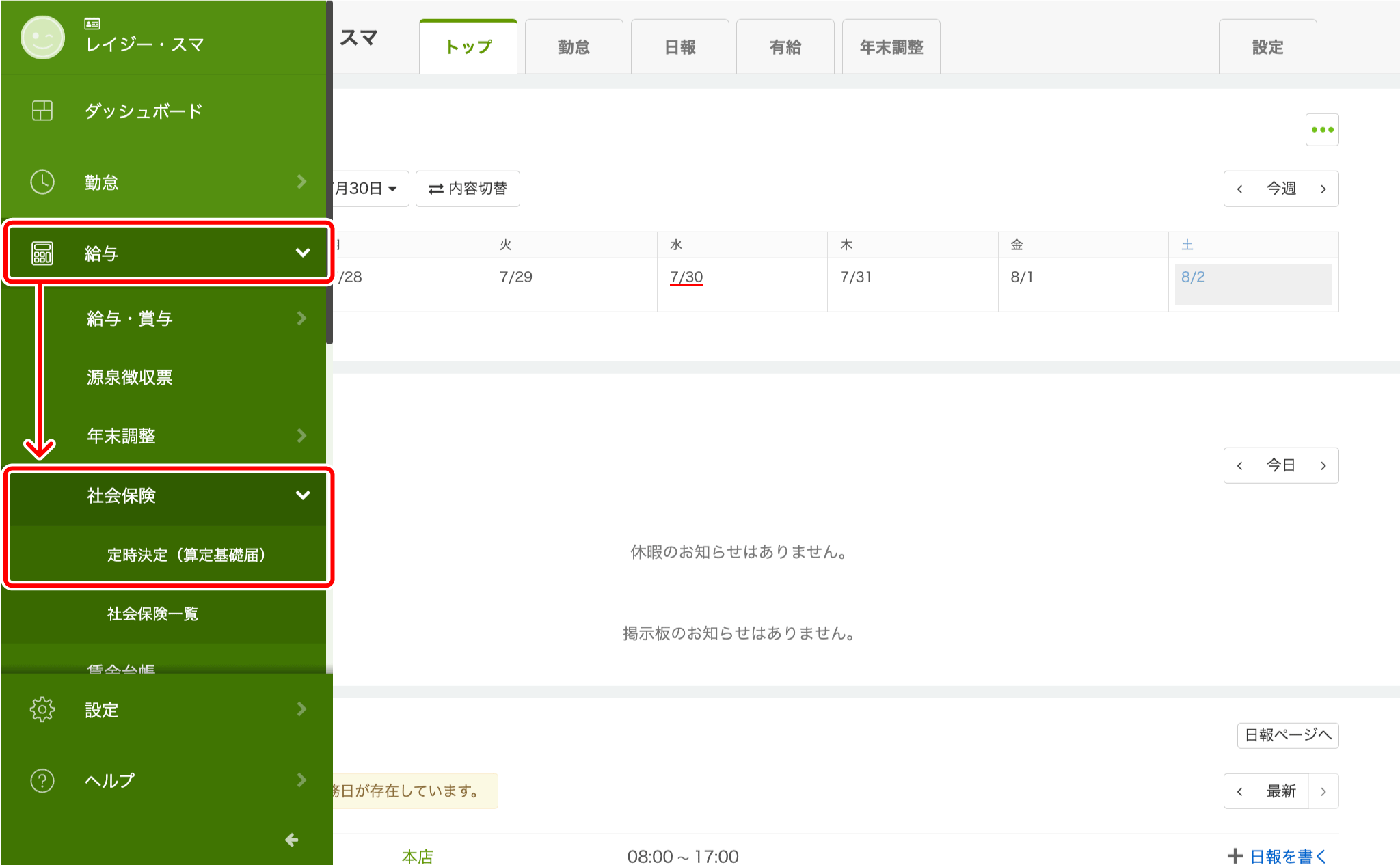
Task: Select 定時決定（算定基礎届）menu item
Action: (186, 555)
